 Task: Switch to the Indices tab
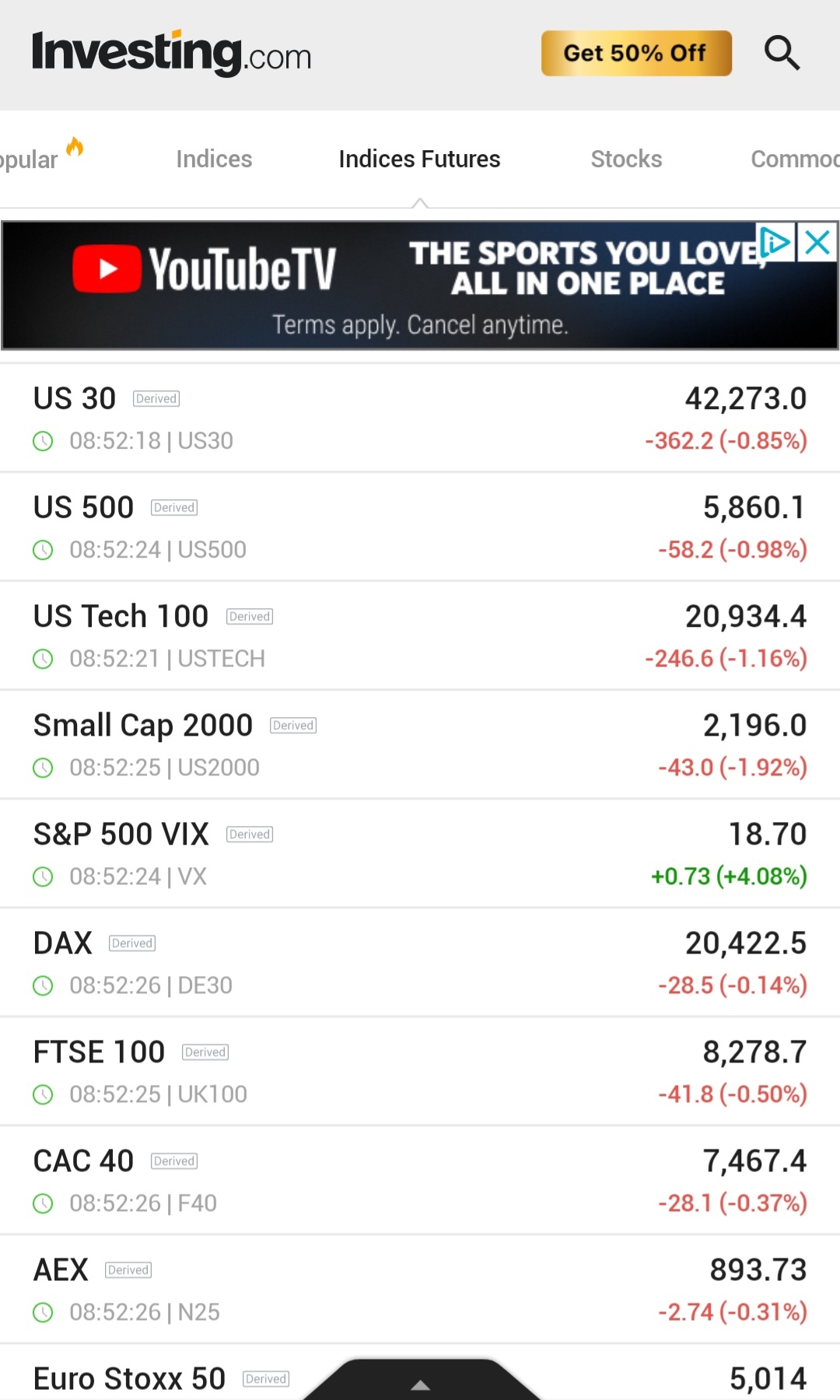214,159
